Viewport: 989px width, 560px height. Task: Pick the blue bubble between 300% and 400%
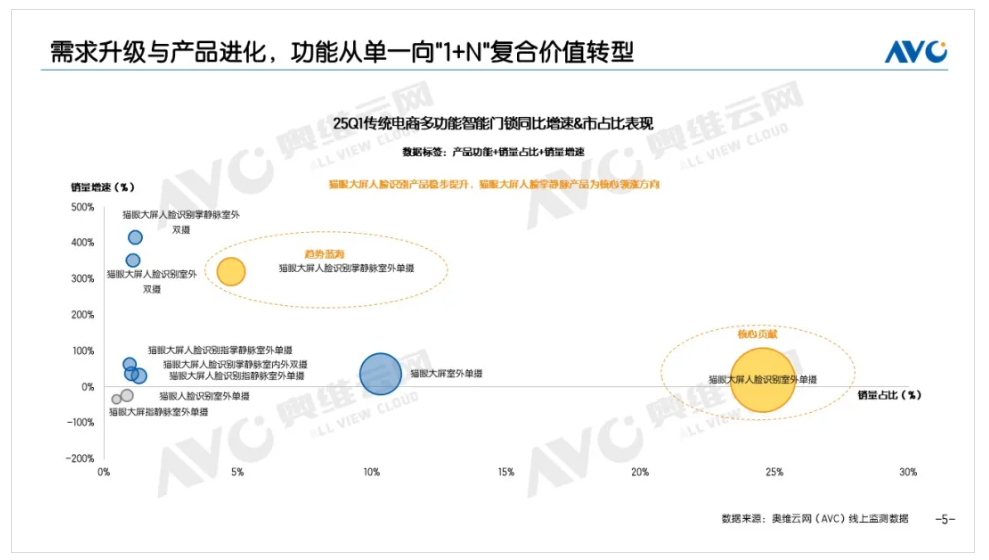[x=133, y=260]
